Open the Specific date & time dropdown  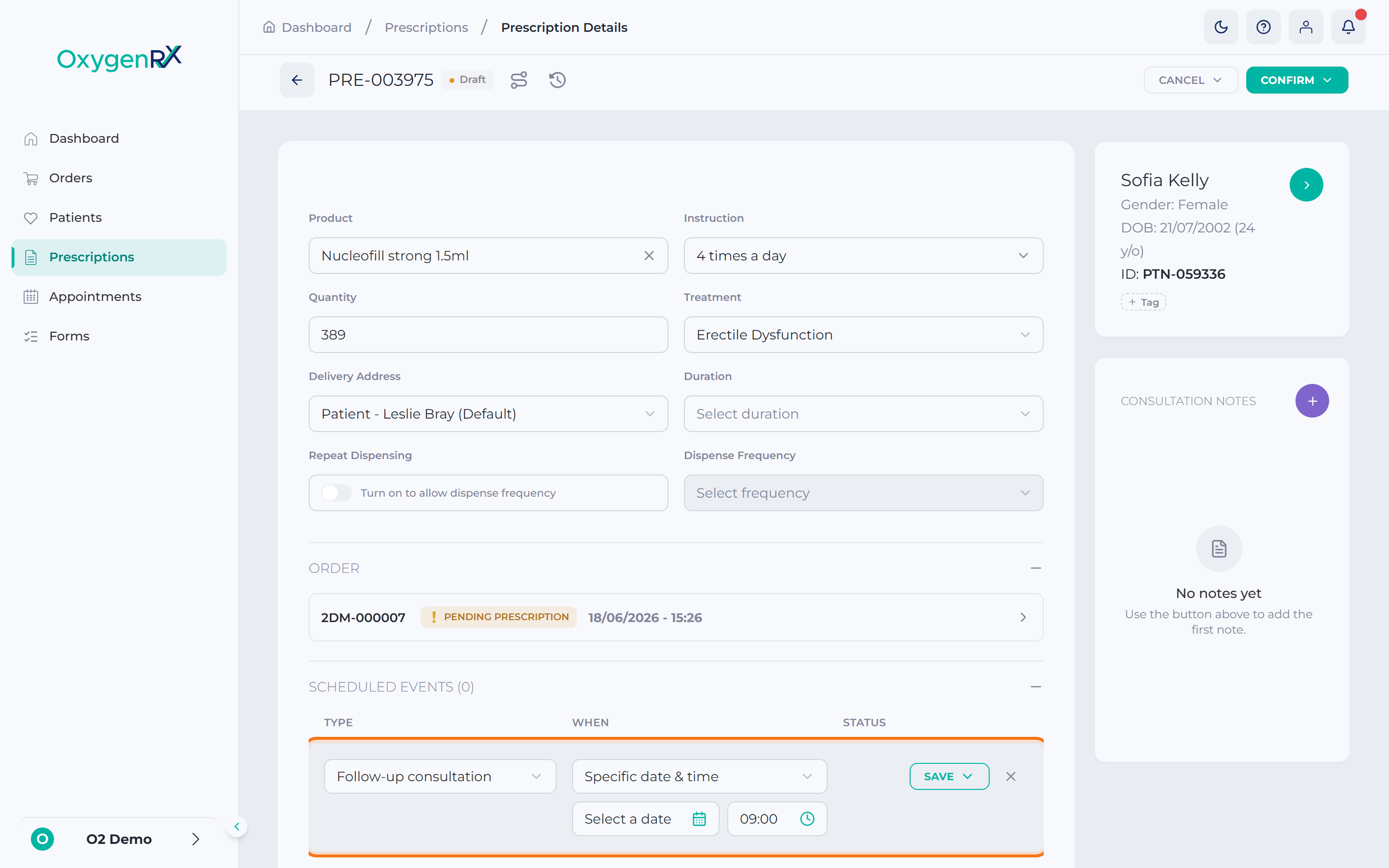coord(699,776)
